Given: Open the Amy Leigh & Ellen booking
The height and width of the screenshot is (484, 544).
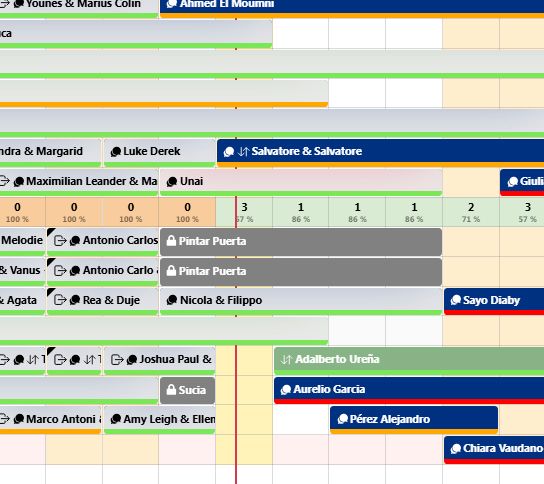Looking at the screenshot, I should (160, 420).
